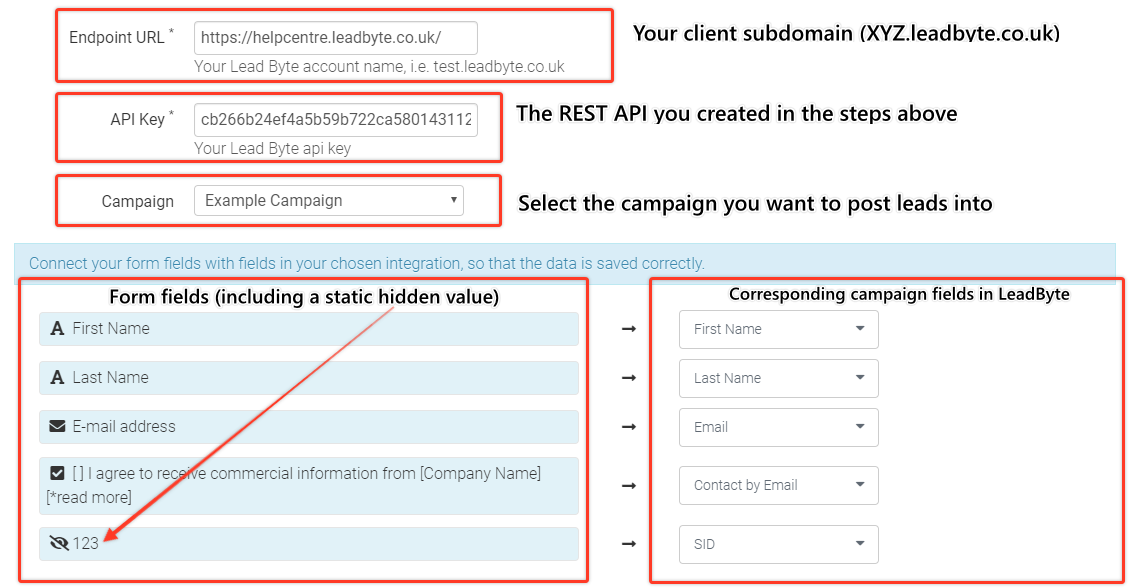Click the arrow beside Contact by Email dropdown
The image size is (1133, 588).
click(x=629, y=485)
